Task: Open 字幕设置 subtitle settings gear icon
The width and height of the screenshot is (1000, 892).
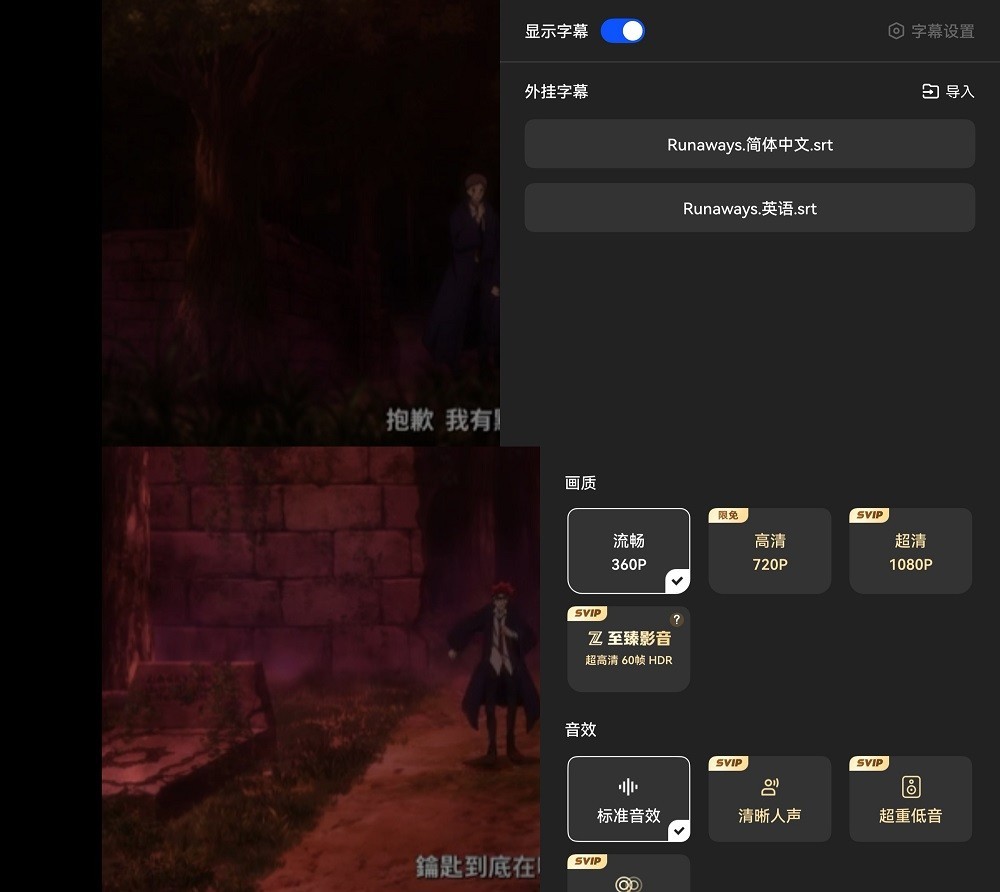Action: (x=894, y=31)
